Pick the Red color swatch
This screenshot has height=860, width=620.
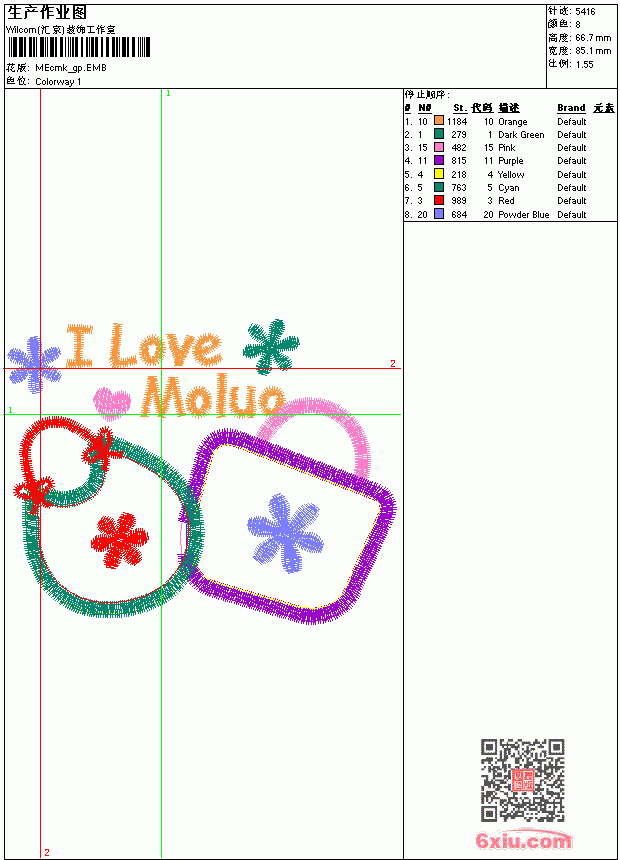tap(439, 200)
